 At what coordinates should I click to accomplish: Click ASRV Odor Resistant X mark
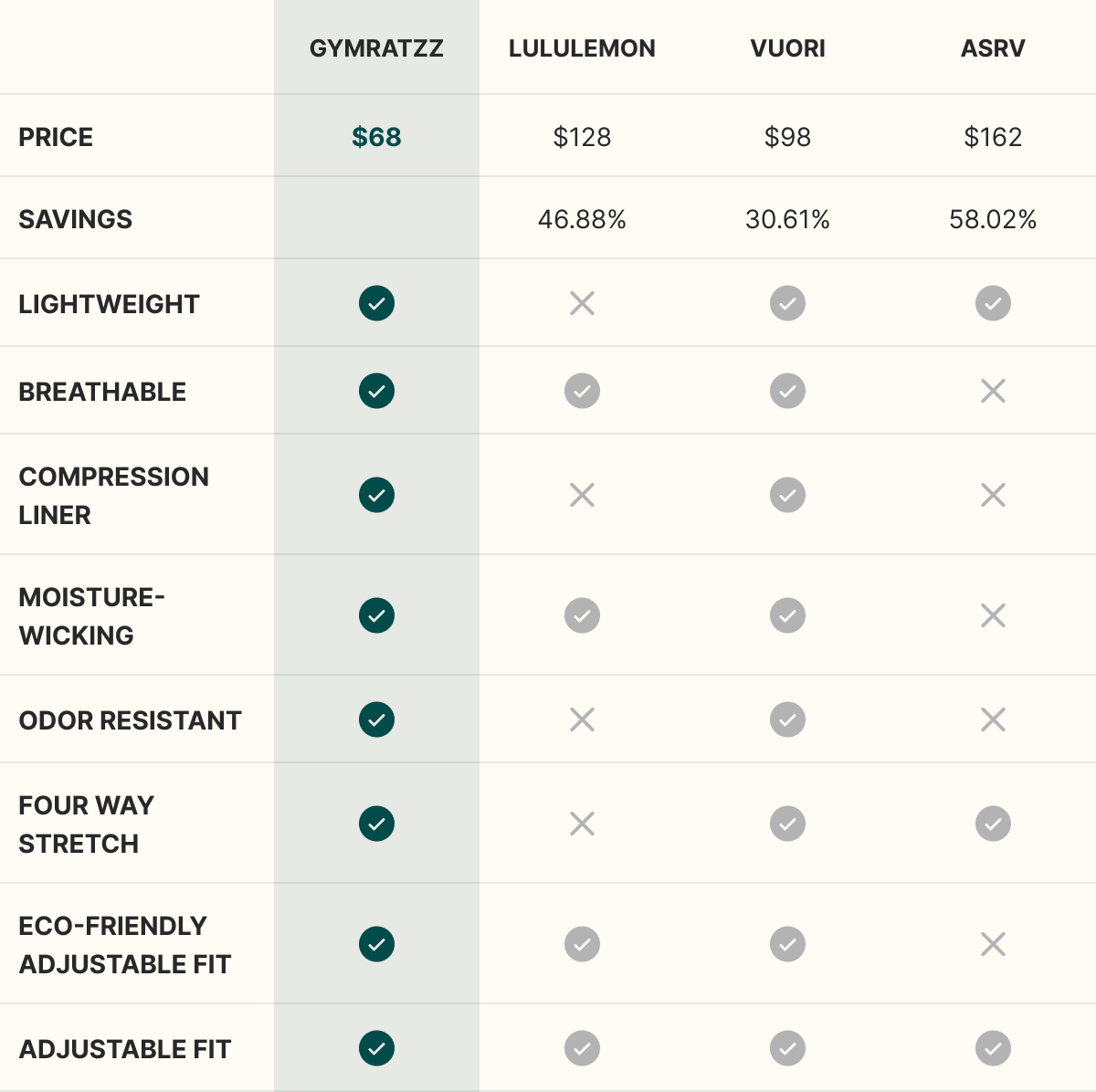click(x=993, y=719)
